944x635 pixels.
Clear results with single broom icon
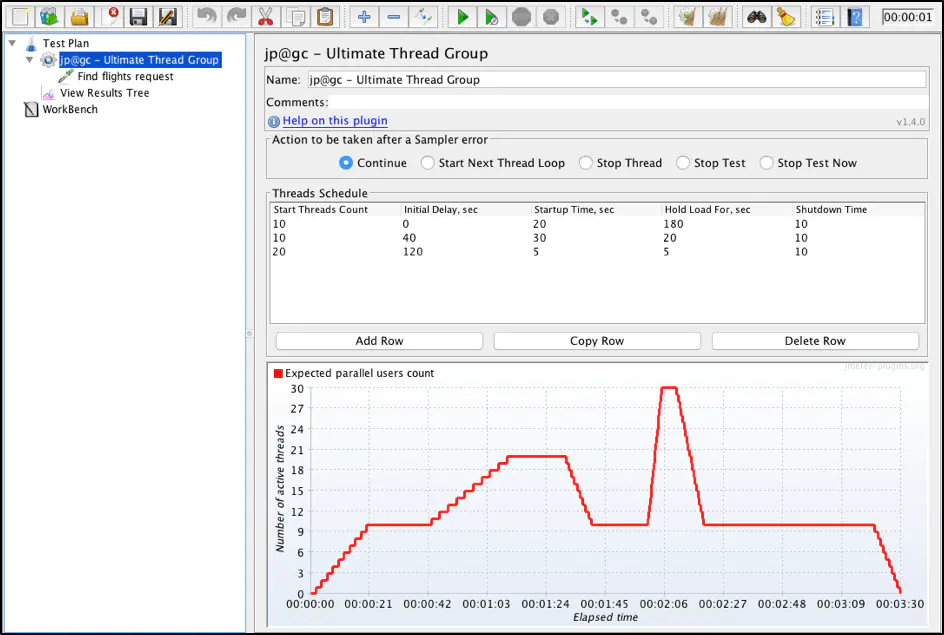coord(688,16)
